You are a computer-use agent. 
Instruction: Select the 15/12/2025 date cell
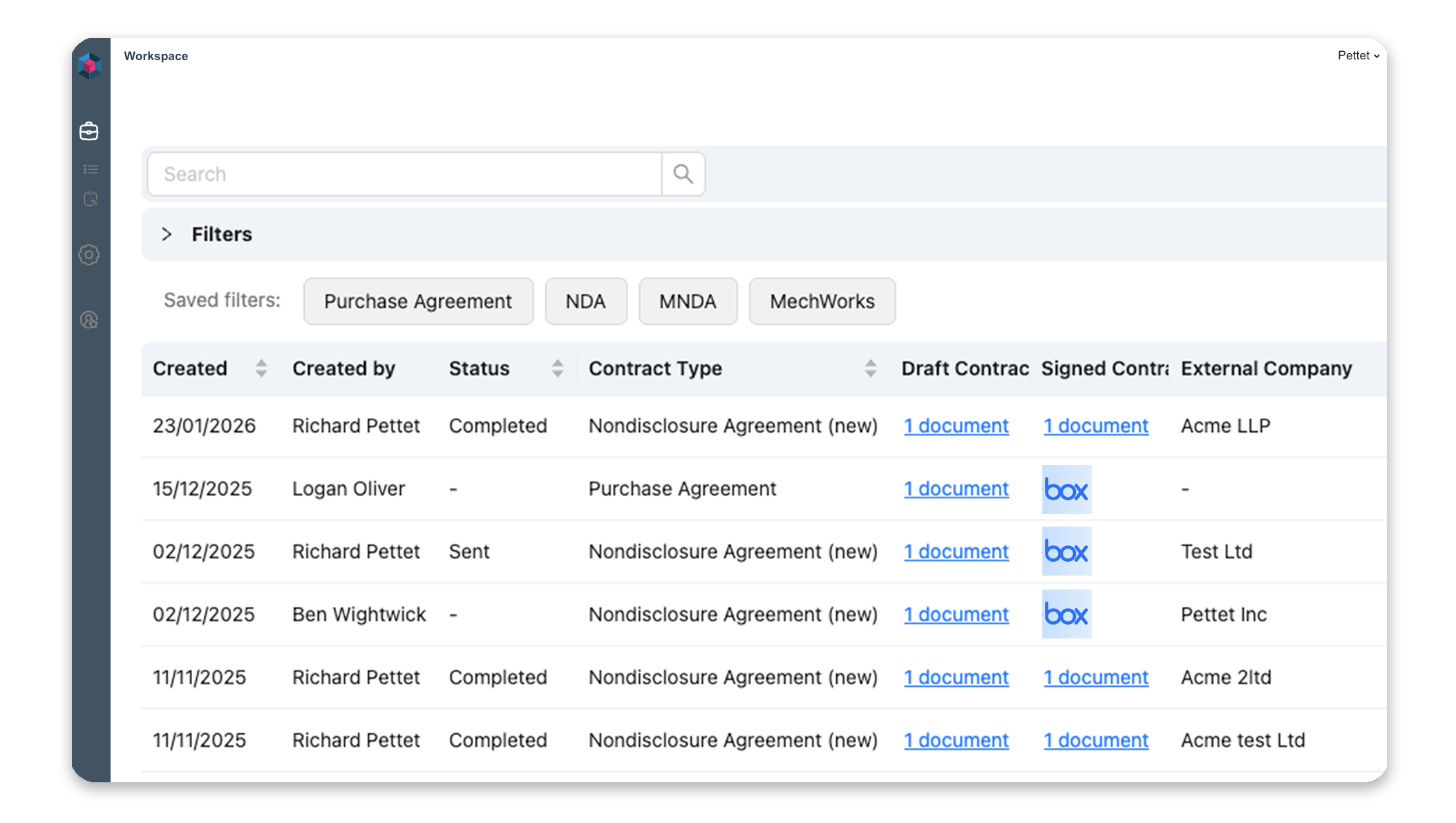coord(202,489)
